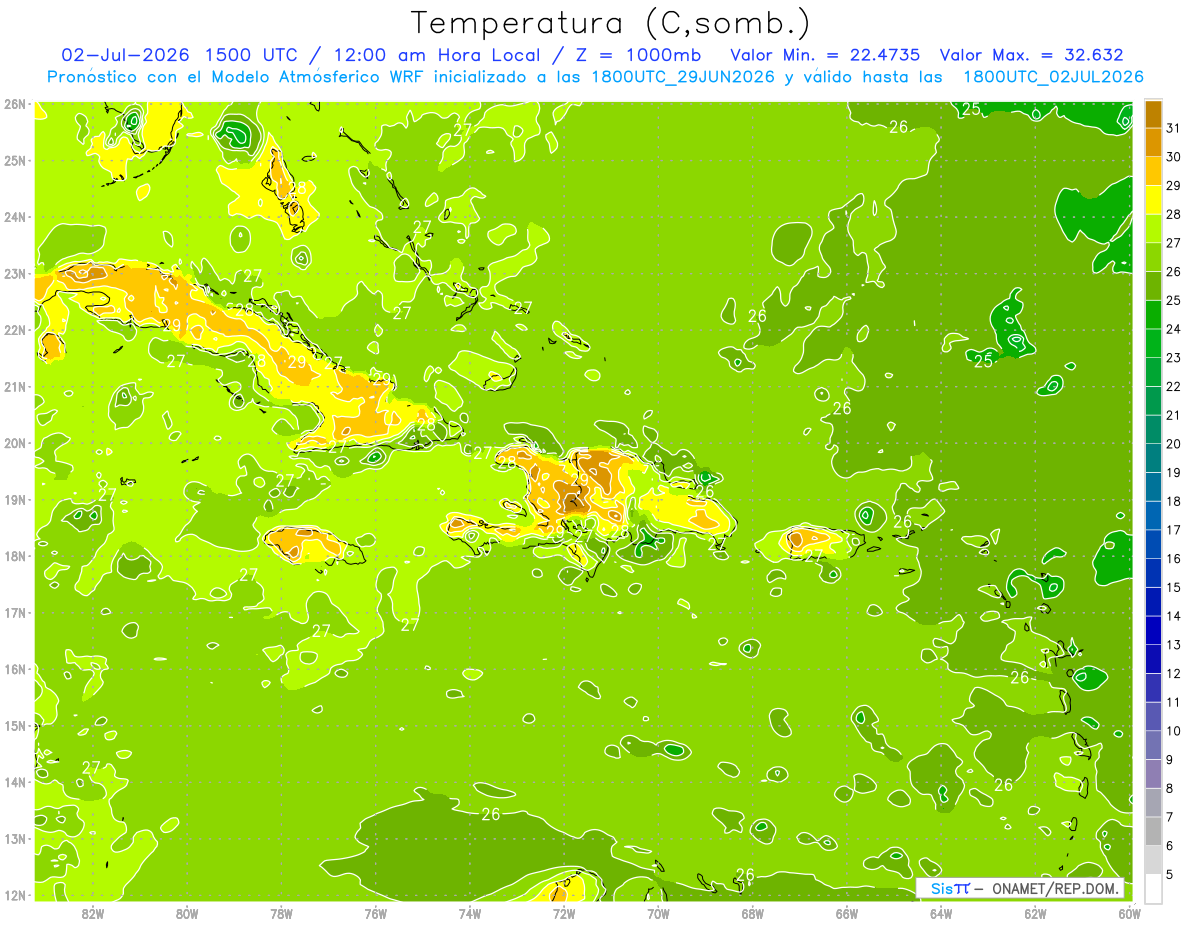Click the 68W longitude label

pyautogui.click(x=753, y=913)
